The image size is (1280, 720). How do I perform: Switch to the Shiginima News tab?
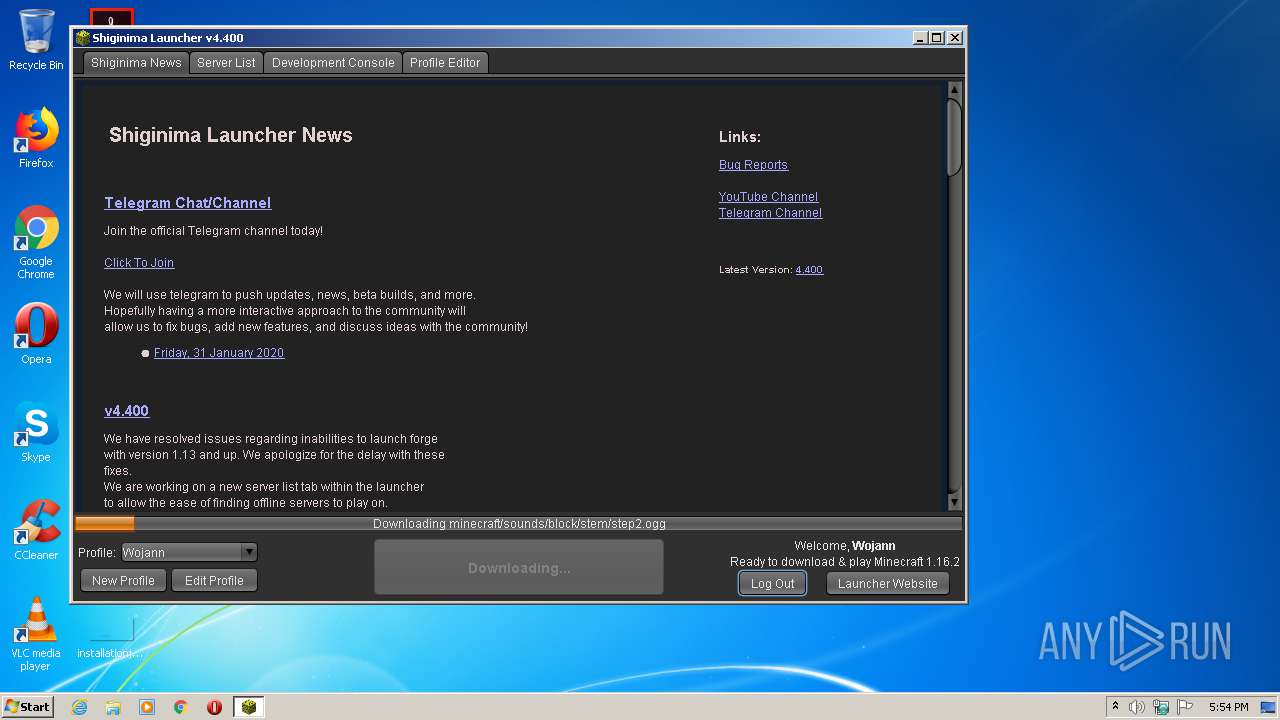(136, 62)
